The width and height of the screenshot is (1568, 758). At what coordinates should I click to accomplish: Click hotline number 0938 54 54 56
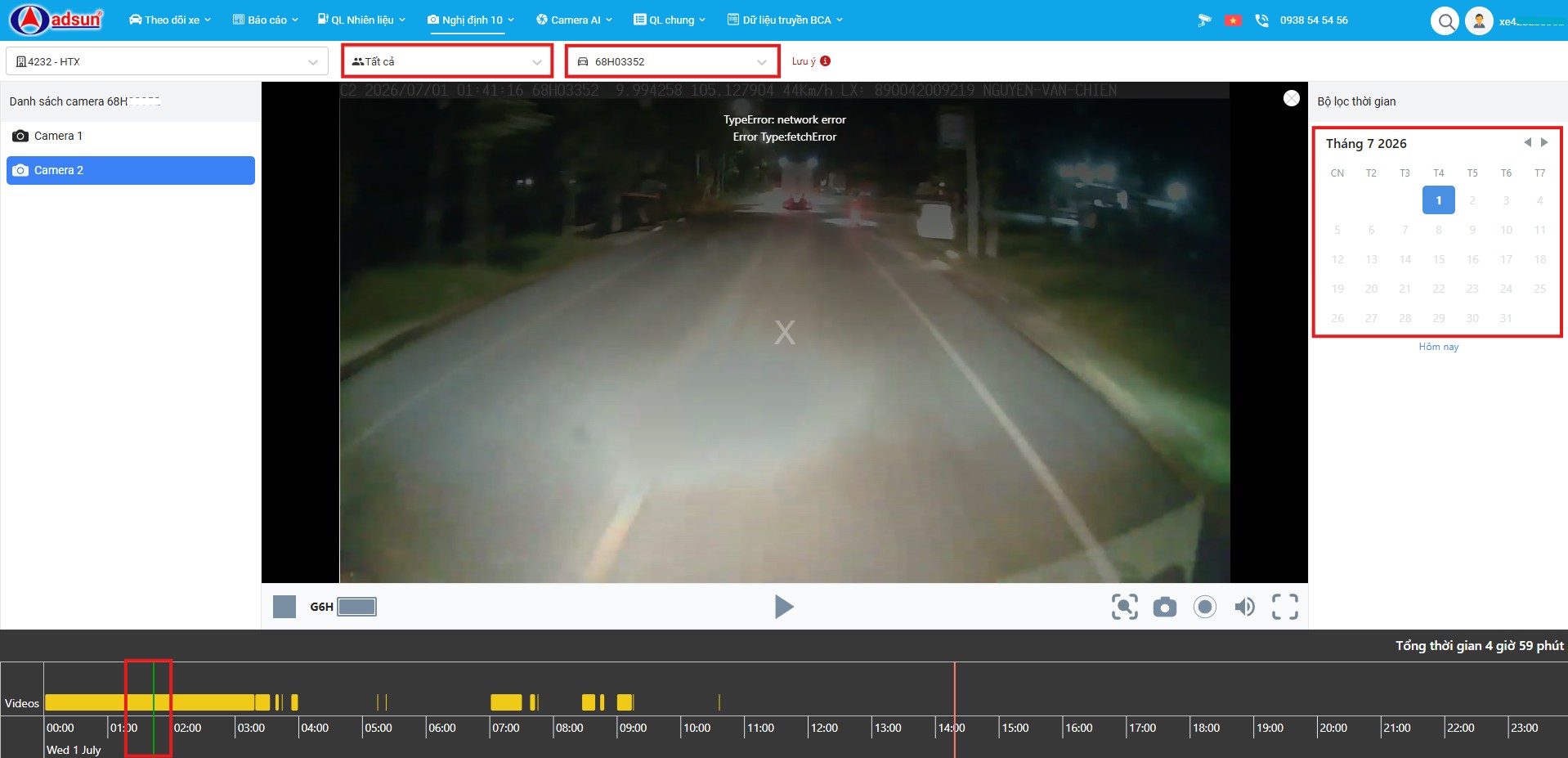click(x=1314, y=20)
